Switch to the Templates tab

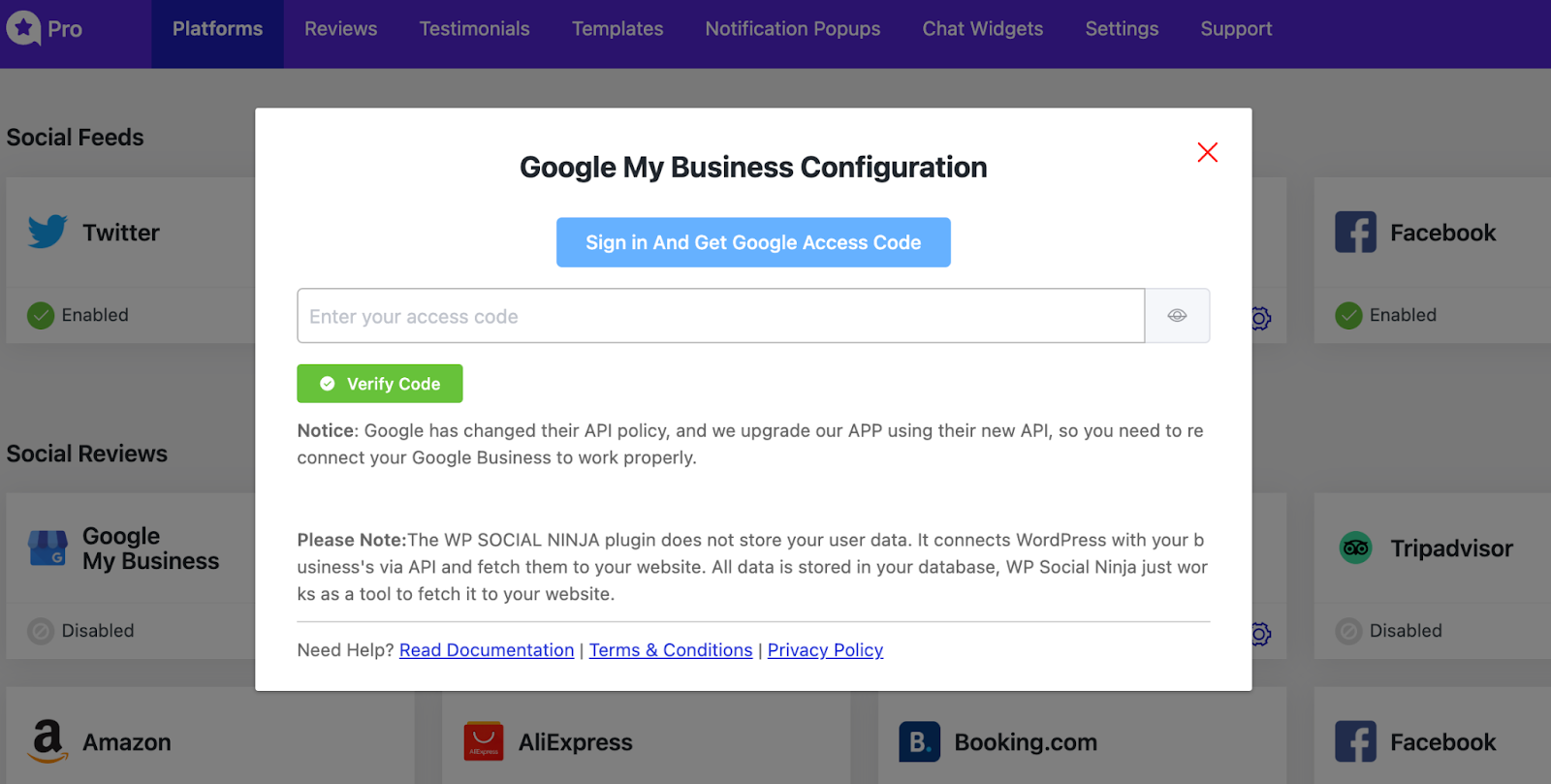(x=617, y=29)
